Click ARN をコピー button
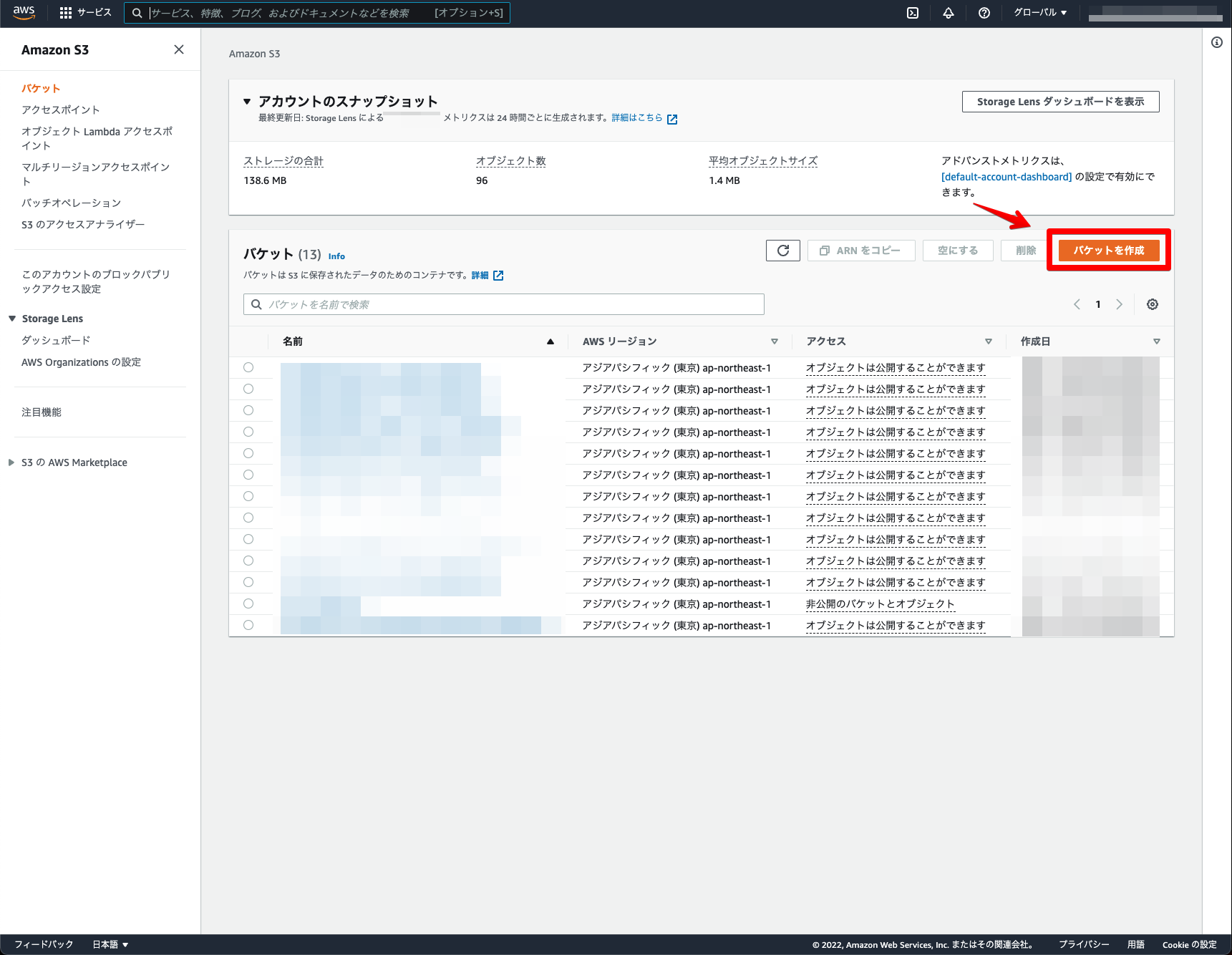The width and height of the screenshot is (1232, 955). (x=861, y=251)
